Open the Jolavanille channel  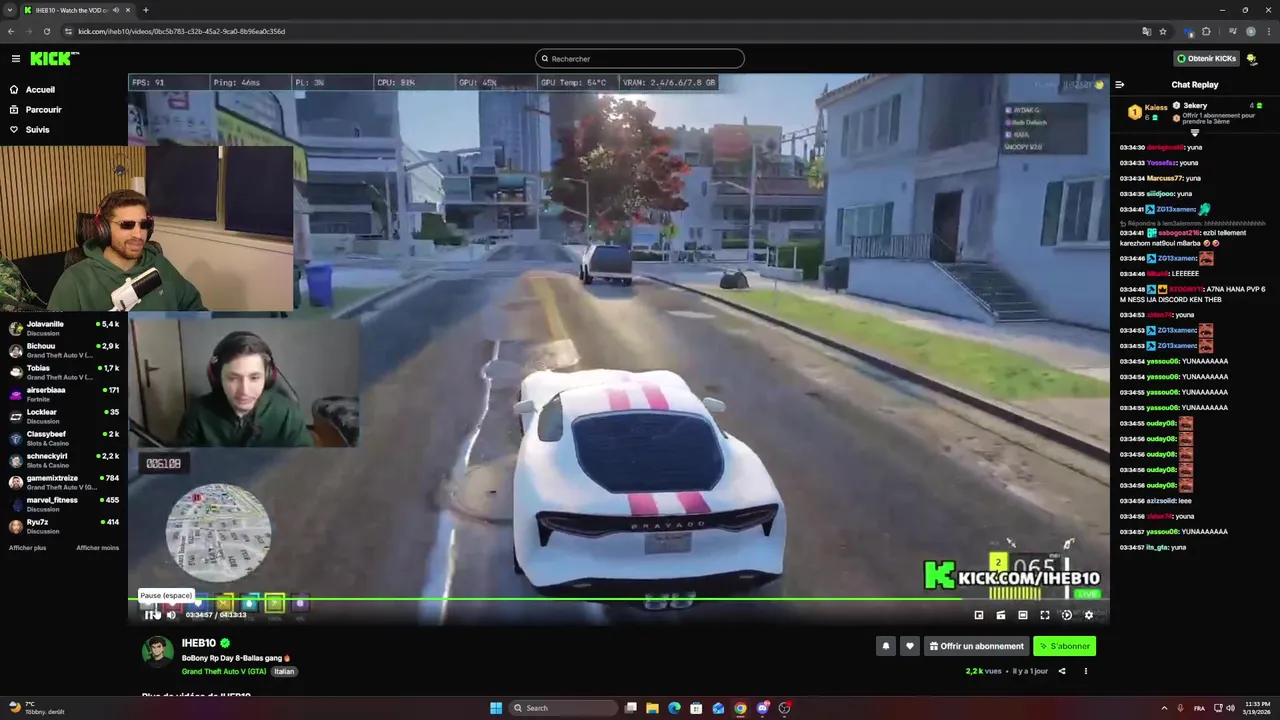click(x=64, y=328)
